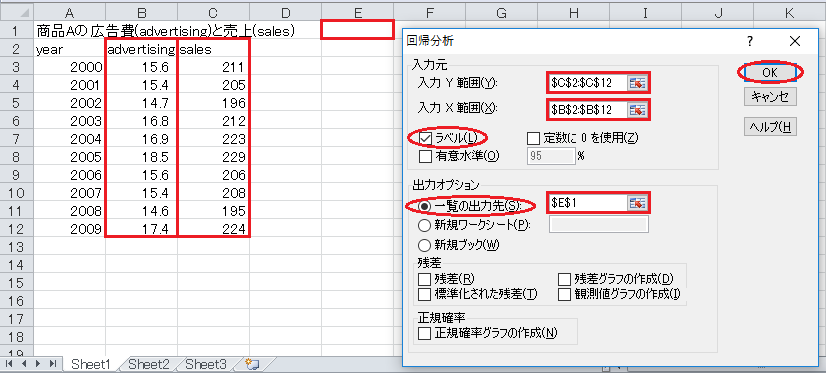Check 残差グラフの作成(D) checkbox
Viewport: 826px width, 373px height.
(x=565, y=279)
